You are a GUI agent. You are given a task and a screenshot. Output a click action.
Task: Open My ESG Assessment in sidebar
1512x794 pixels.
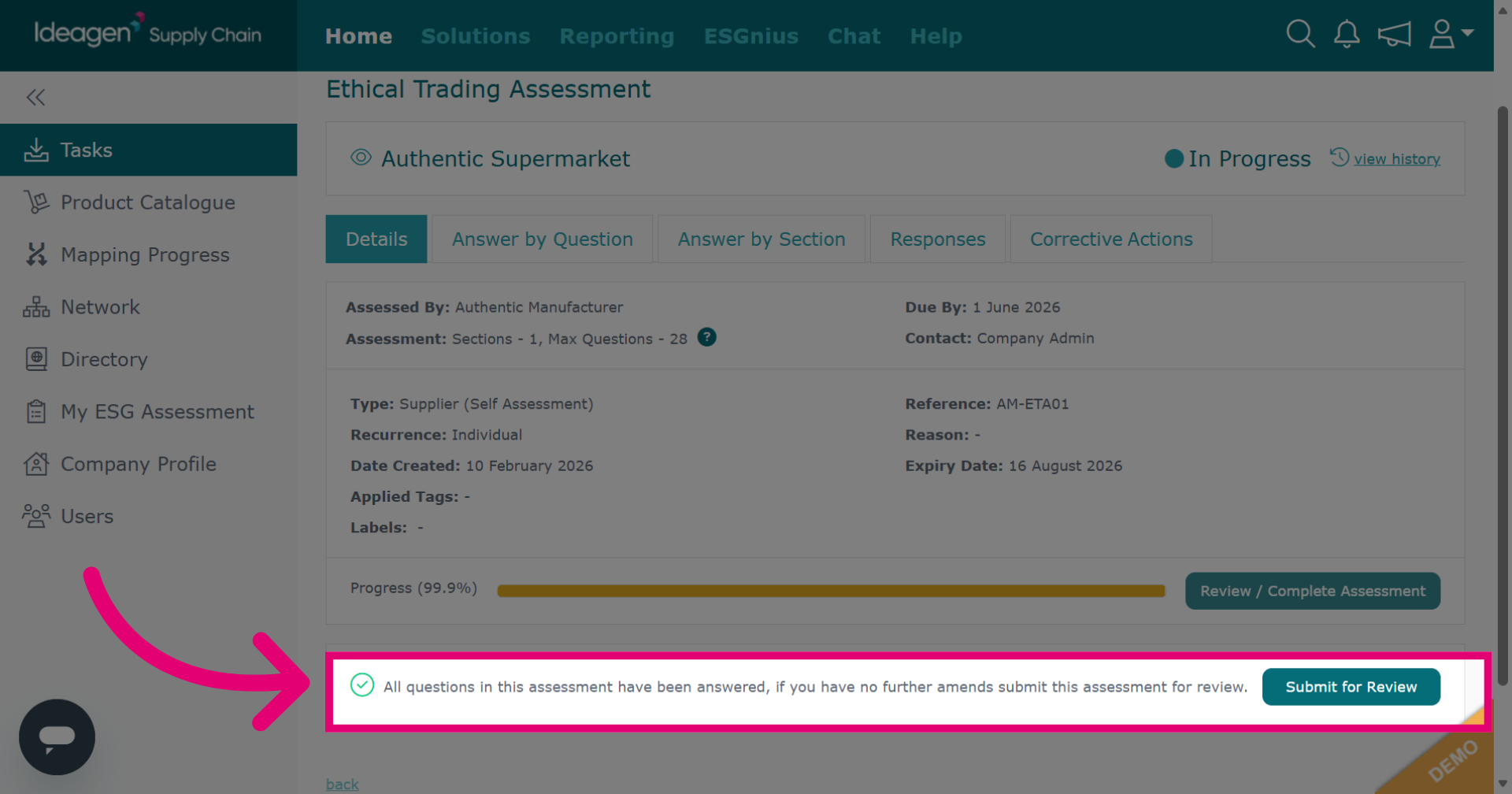(148, 411)
